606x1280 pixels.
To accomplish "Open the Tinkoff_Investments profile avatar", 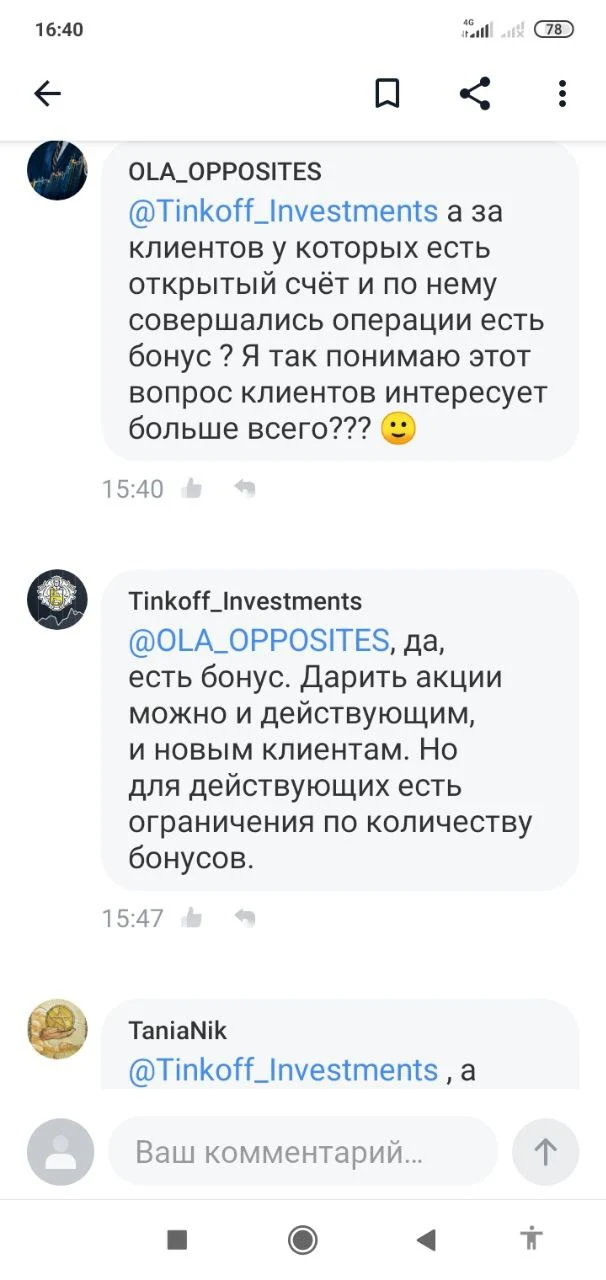I will 57,599.
